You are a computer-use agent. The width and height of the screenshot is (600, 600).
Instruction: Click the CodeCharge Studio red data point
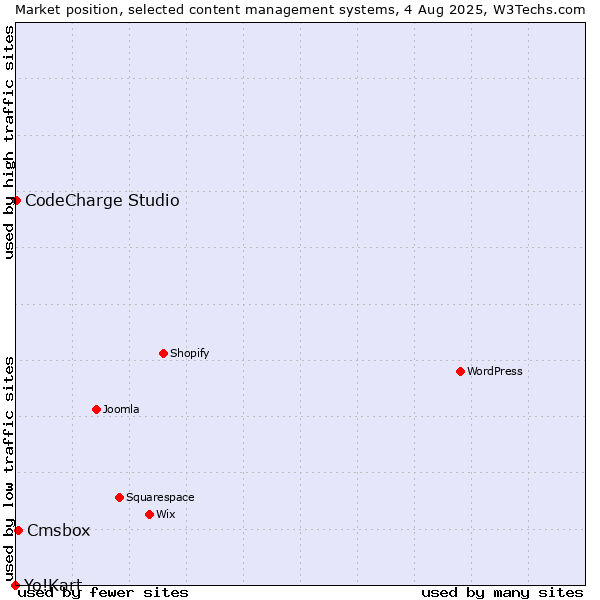pos(16,201)
